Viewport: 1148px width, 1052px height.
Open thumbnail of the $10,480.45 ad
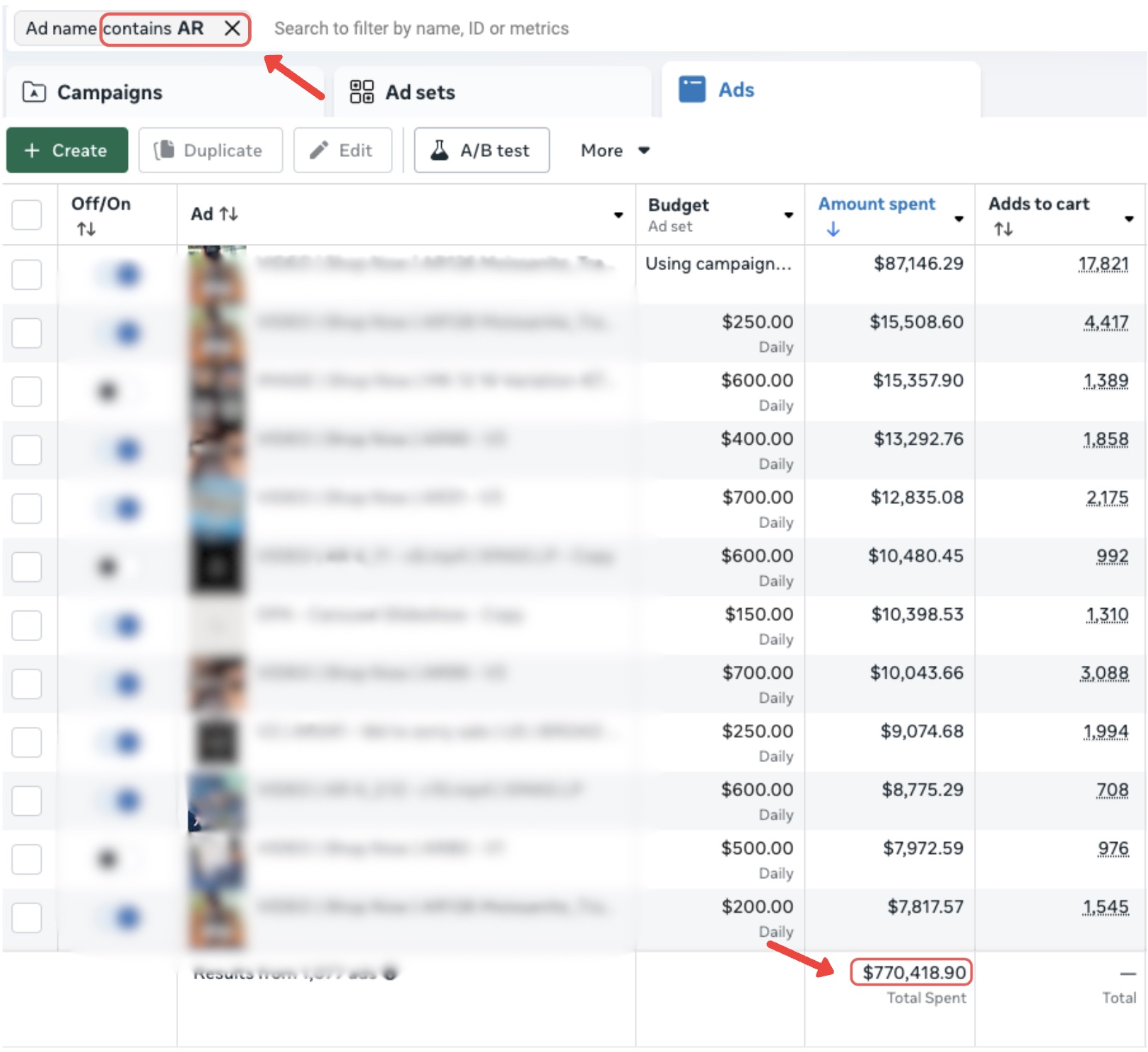pos(217,566)
